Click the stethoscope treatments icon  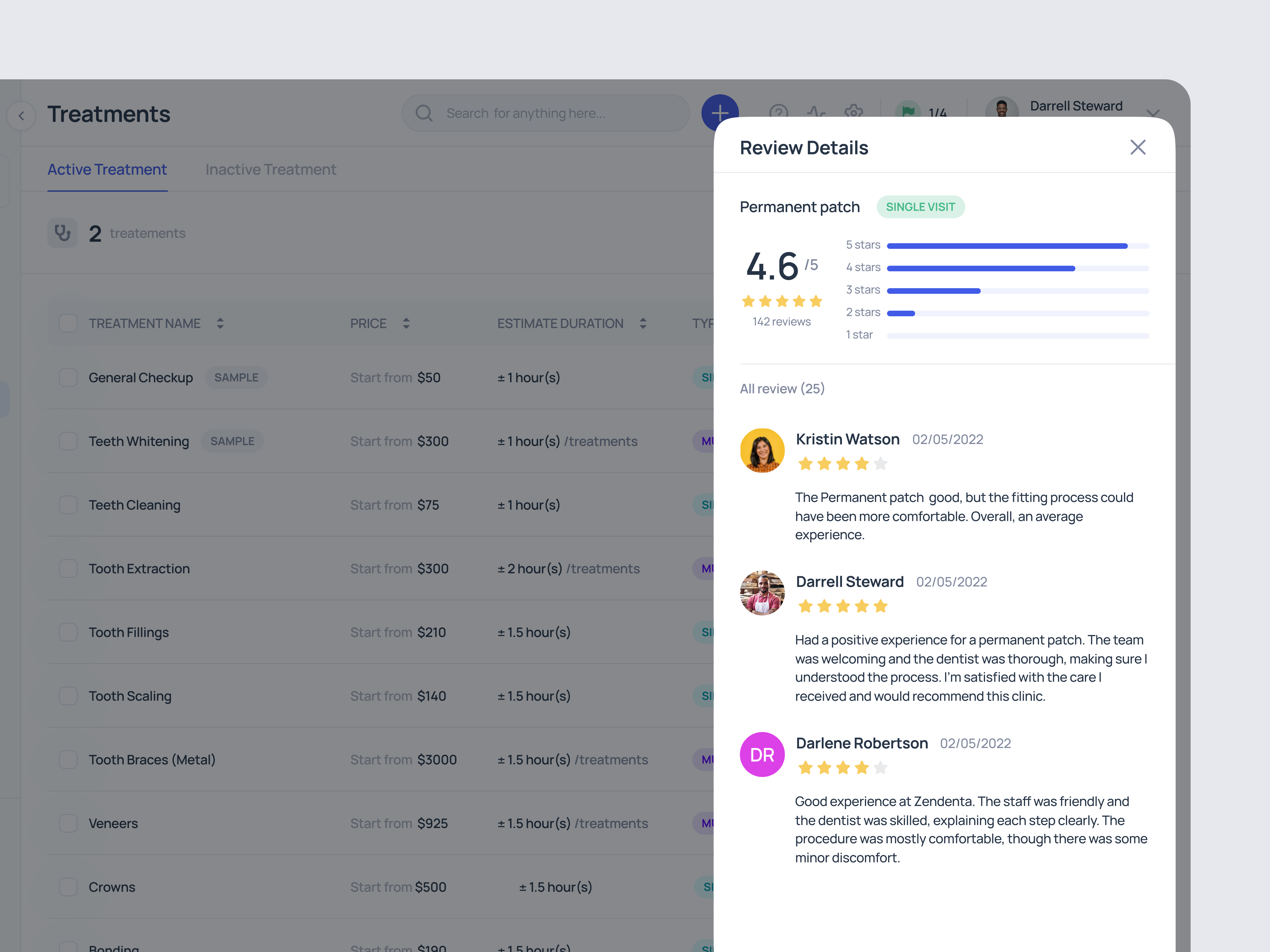coord(62,233)
